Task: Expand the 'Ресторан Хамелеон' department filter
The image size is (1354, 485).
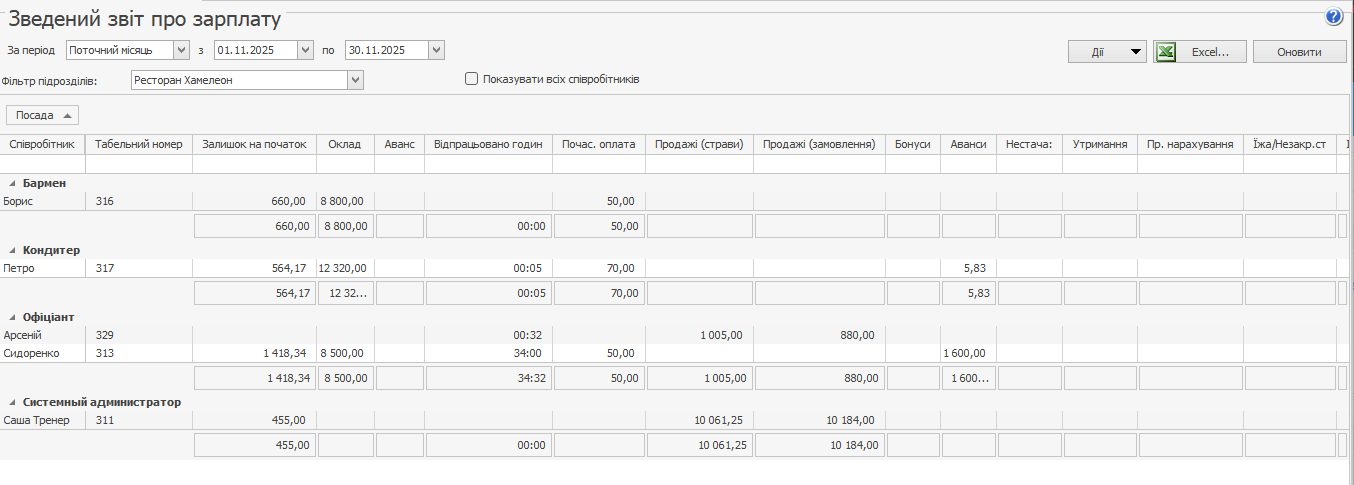Action: (x=355, y=80)
